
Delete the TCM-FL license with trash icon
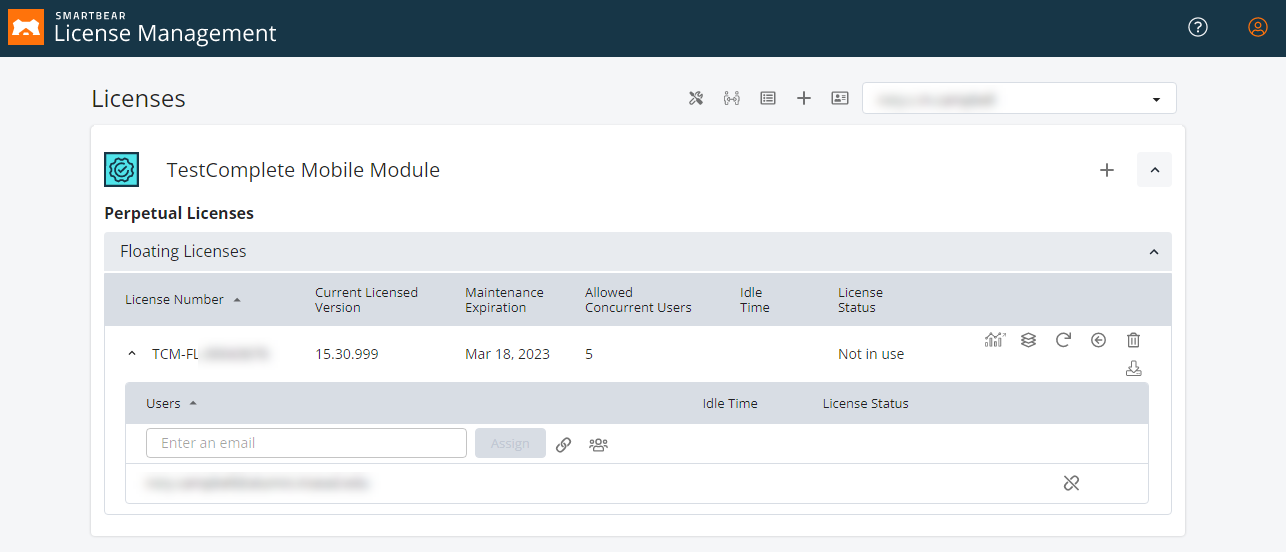(1133, 340)
